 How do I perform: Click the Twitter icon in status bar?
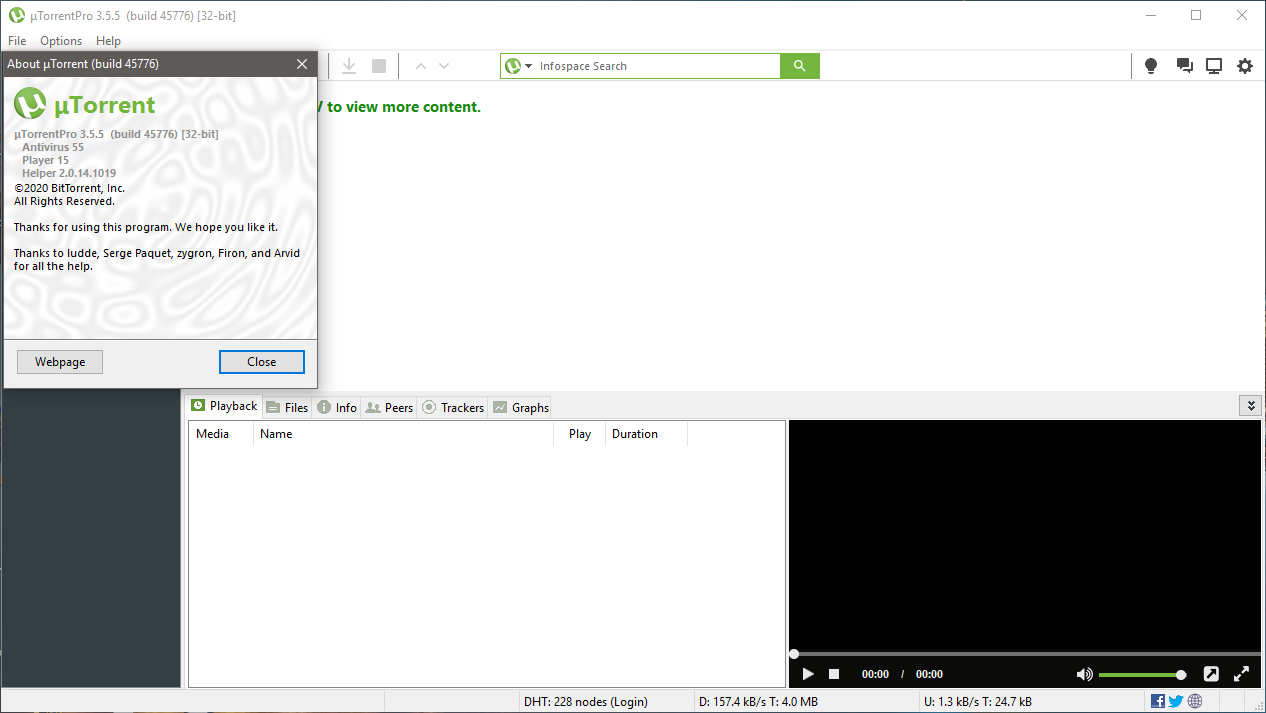(x=1176, y=701)
